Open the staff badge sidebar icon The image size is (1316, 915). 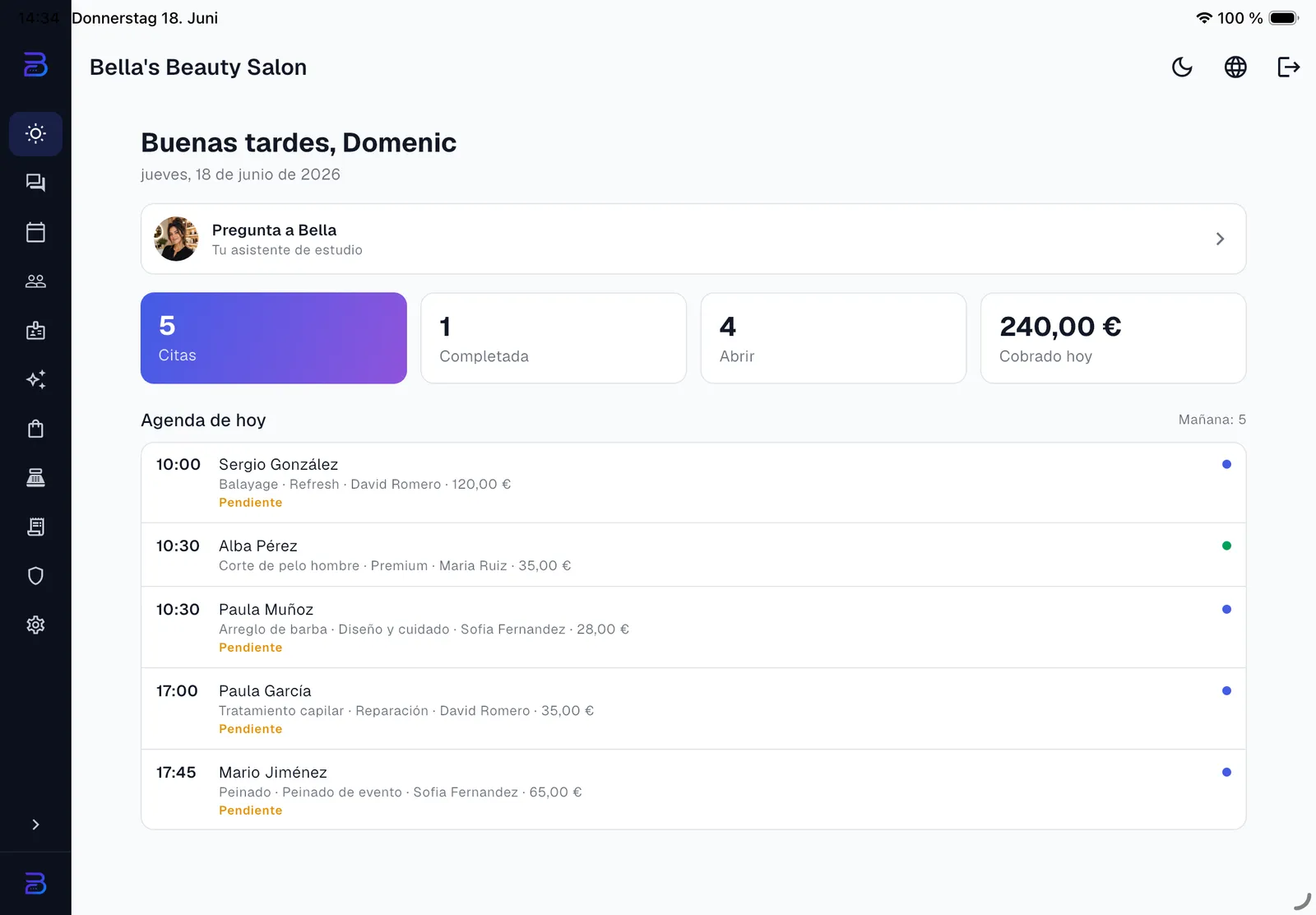click(35, 331)
